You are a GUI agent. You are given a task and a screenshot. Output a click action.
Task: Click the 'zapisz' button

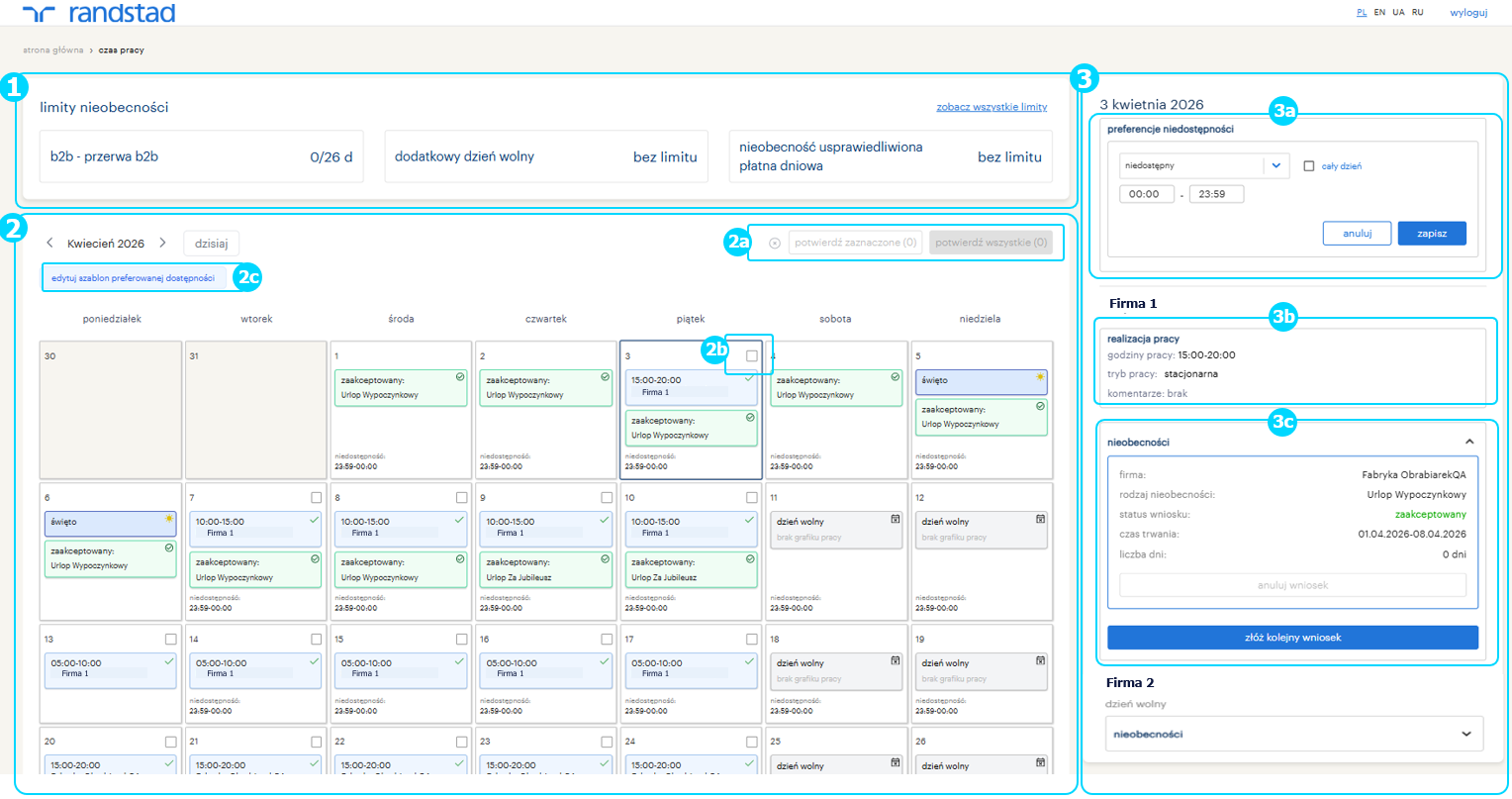click(1431, 234)
